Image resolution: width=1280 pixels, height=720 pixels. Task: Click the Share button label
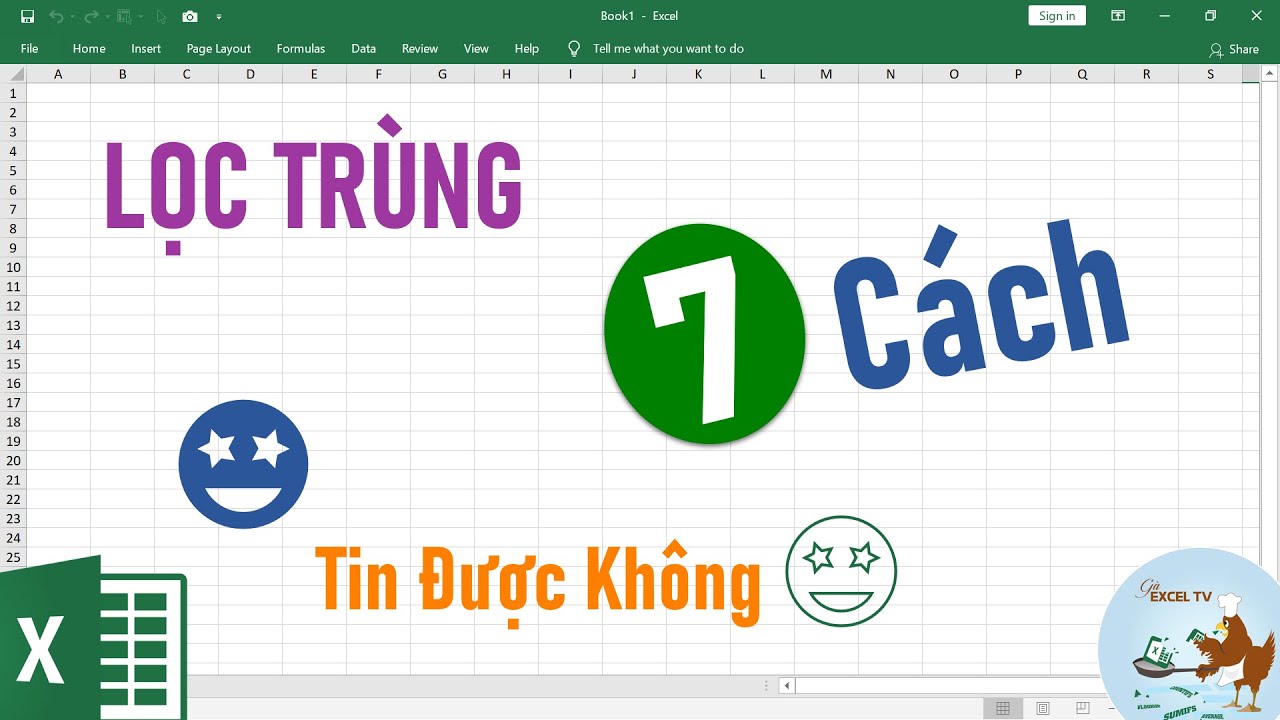1244,49
